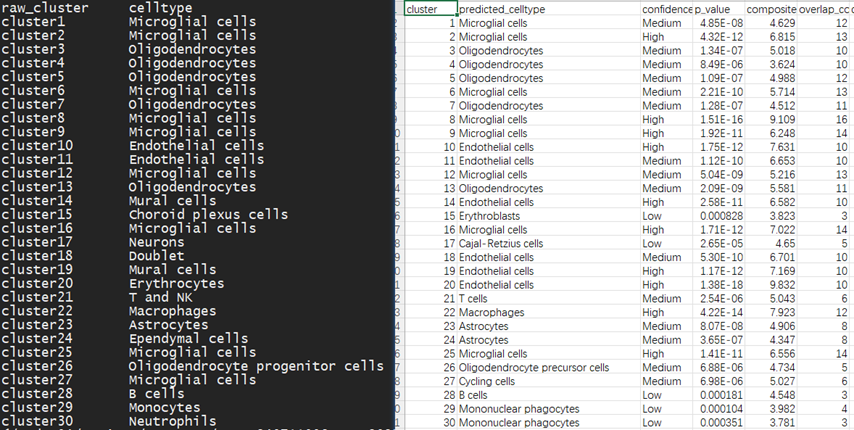Click the 'raw_cluster' heading in the terminal
854x430 pixels.
pos(45,8)
